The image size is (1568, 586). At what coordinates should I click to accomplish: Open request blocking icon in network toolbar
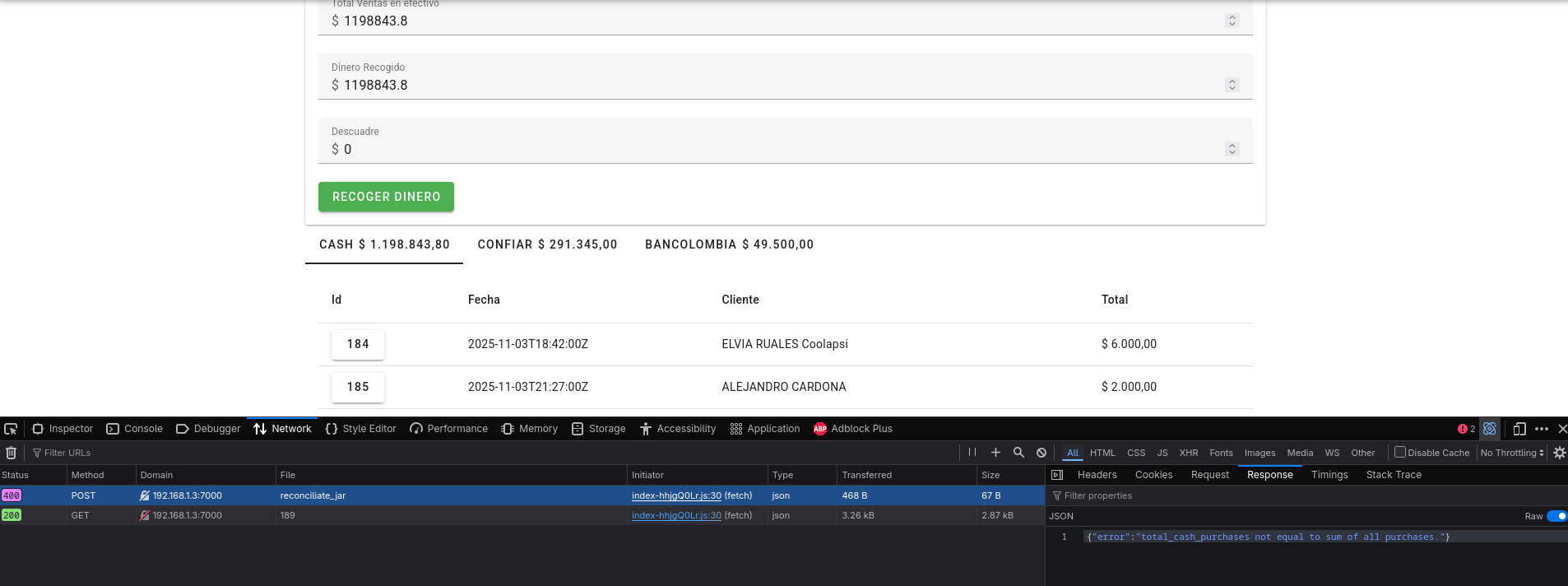[x=1041, y=453]
